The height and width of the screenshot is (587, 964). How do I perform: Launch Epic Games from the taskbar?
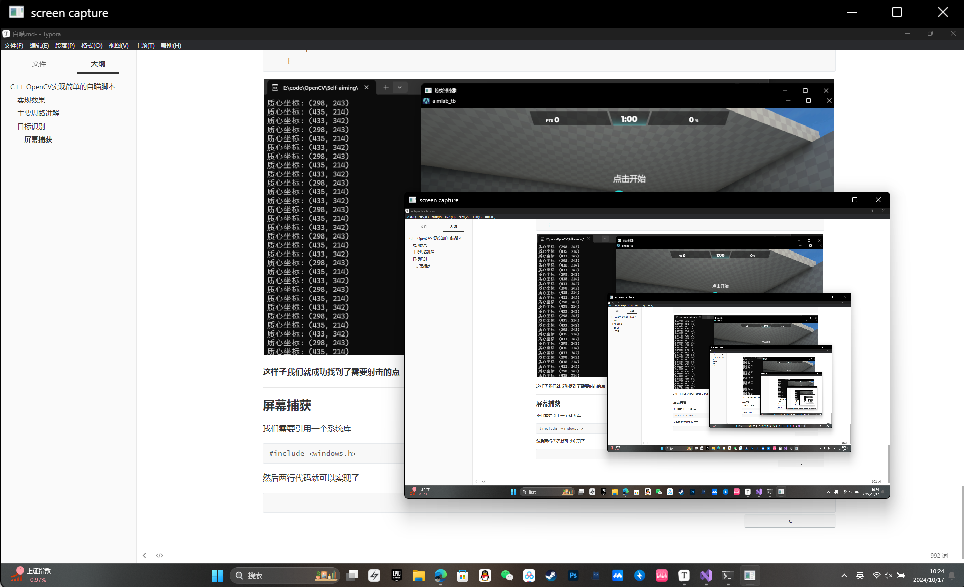click(396, 576)
